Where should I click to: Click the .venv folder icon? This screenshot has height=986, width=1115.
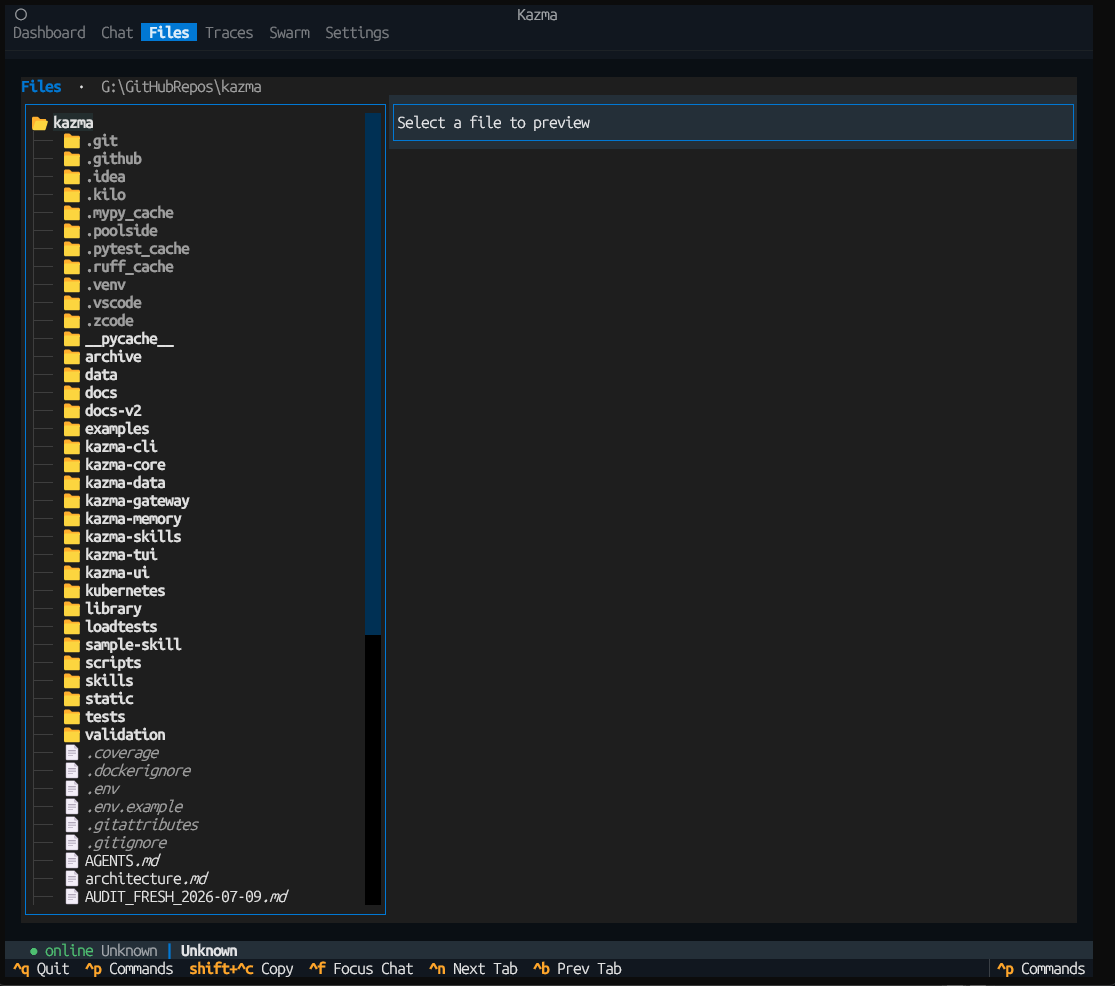point(72,285)
